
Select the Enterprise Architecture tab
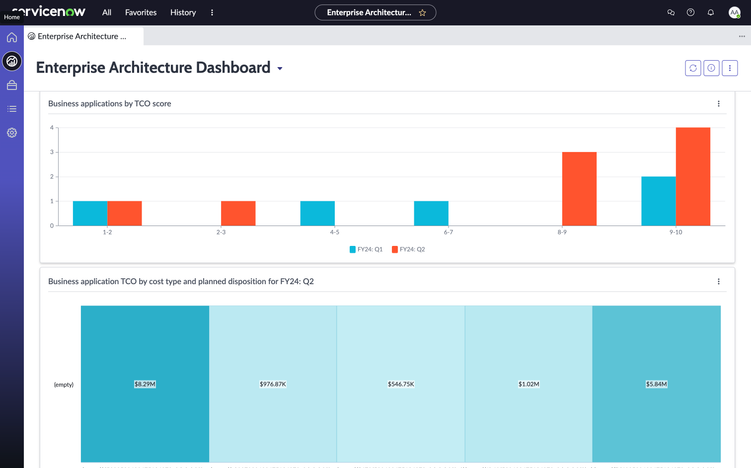pyautogui.click(x=84, y=36)
